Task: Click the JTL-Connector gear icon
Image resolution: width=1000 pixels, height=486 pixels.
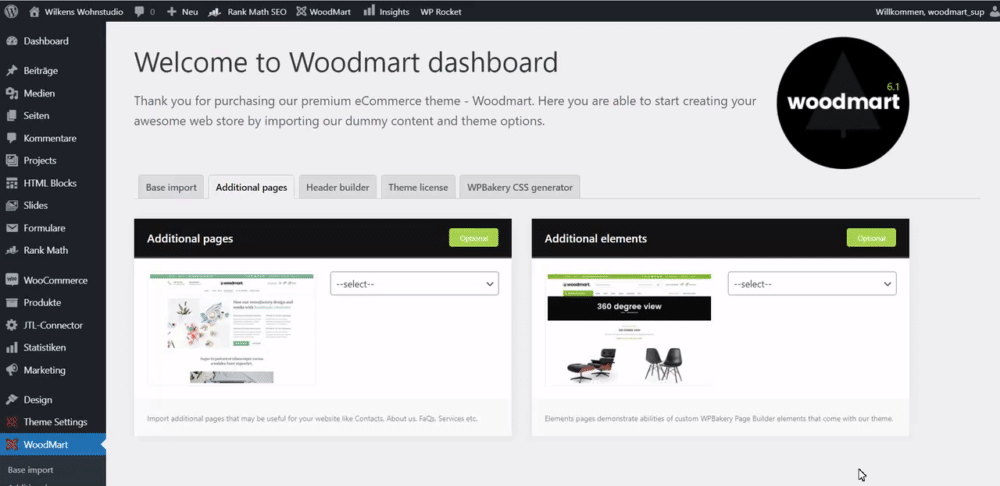Action: [11, 325]
